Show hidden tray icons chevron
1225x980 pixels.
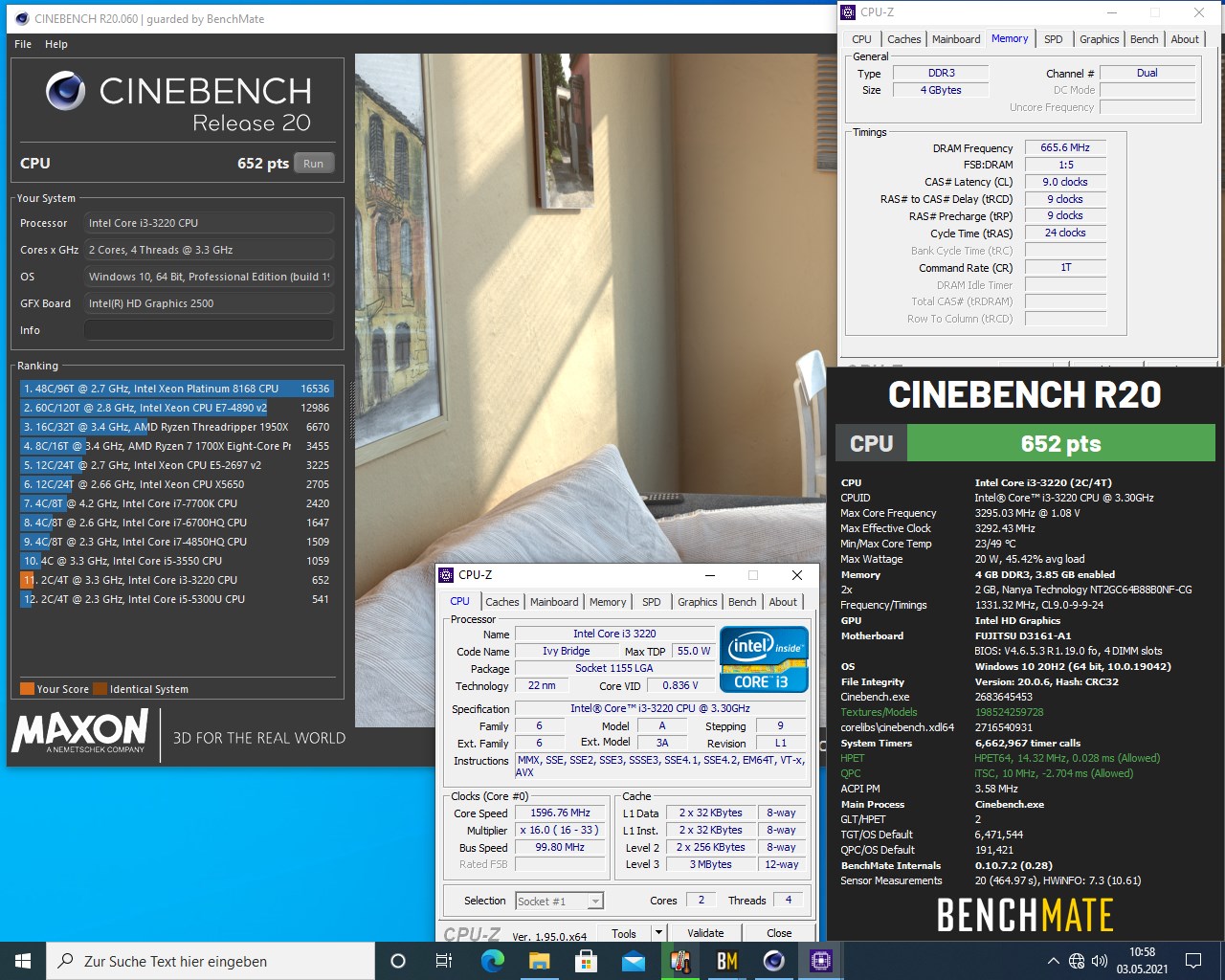tap(1054, 961)
